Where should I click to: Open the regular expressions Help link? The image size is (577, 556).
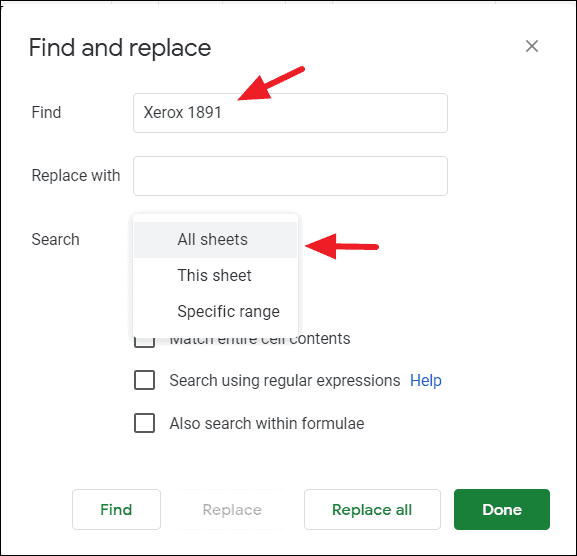click(x=426, y=380)
